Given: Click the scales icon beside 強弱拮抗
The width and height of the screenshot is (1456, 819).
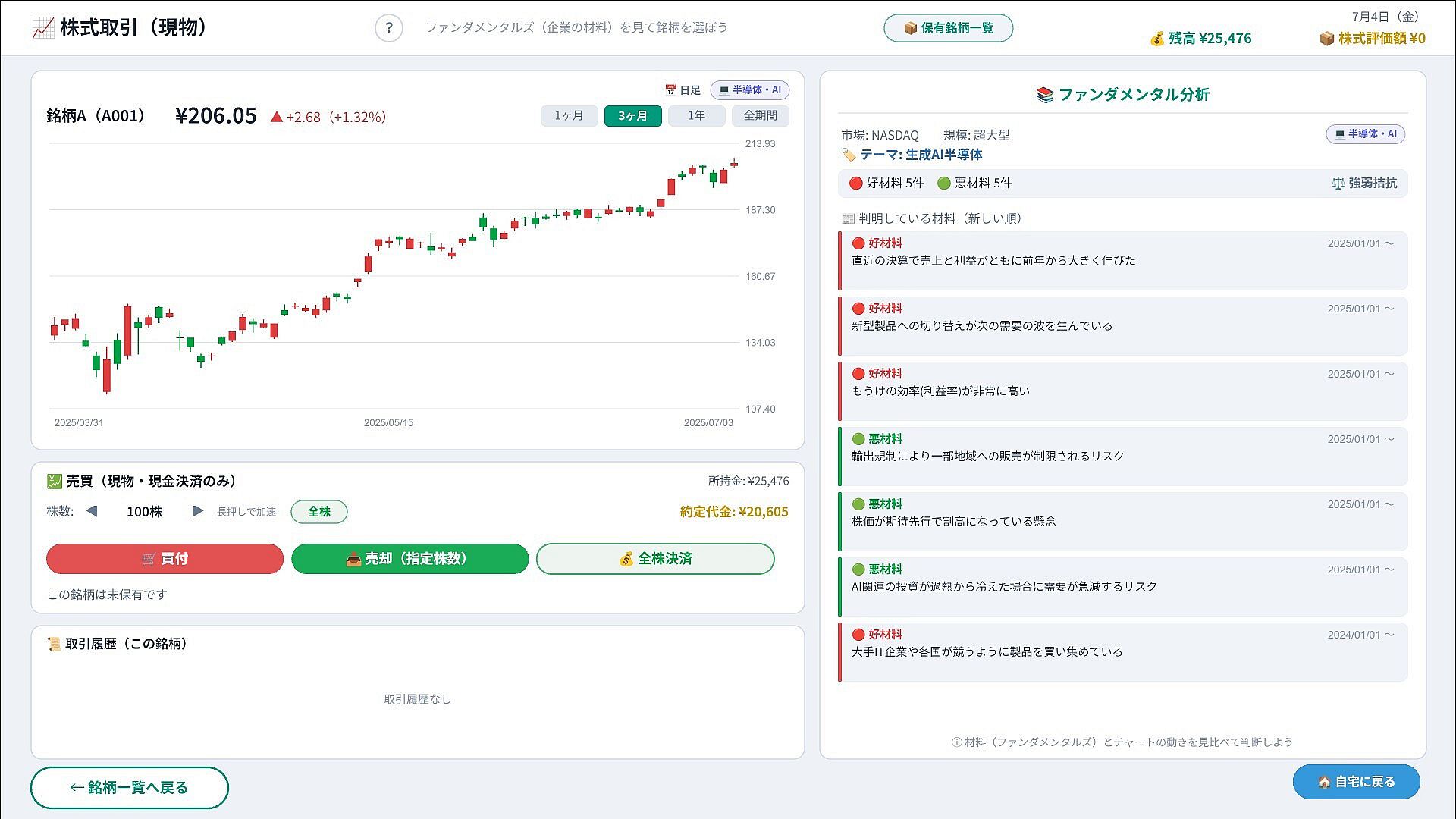Looking at the screenshot, I should click(1338, 184).
